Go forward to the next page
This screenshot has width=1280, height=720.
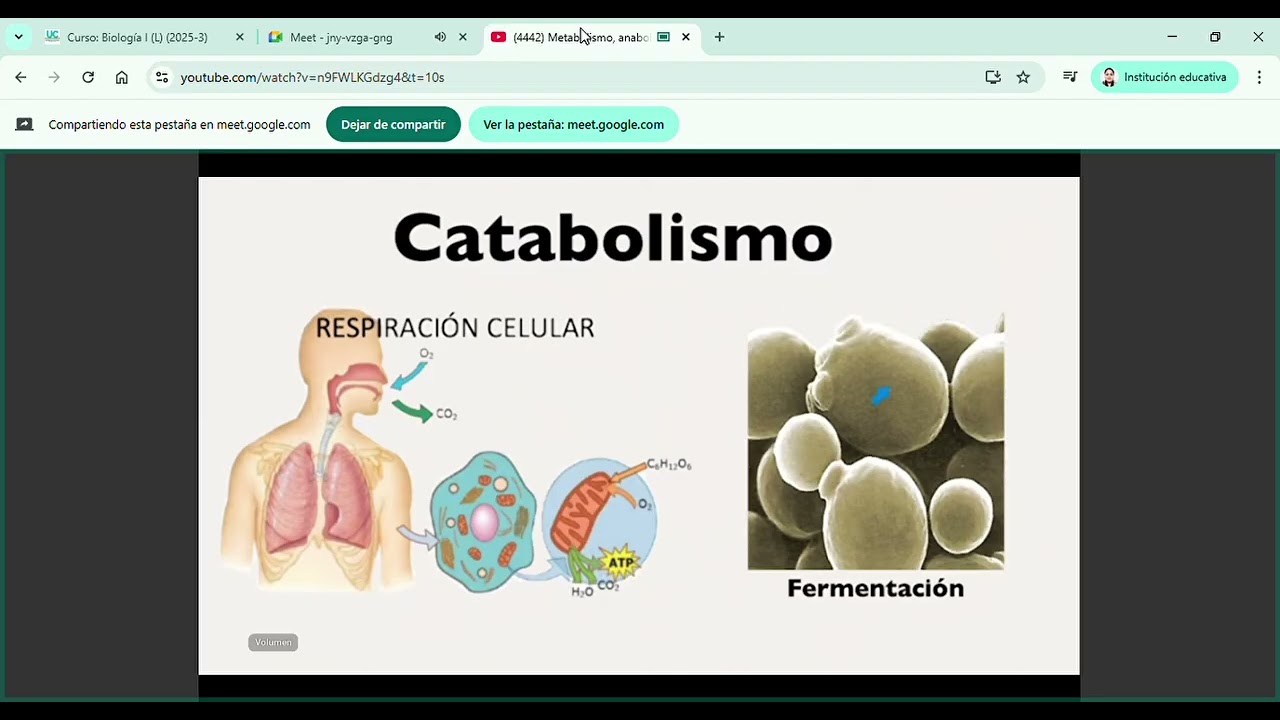coord(54,77)
